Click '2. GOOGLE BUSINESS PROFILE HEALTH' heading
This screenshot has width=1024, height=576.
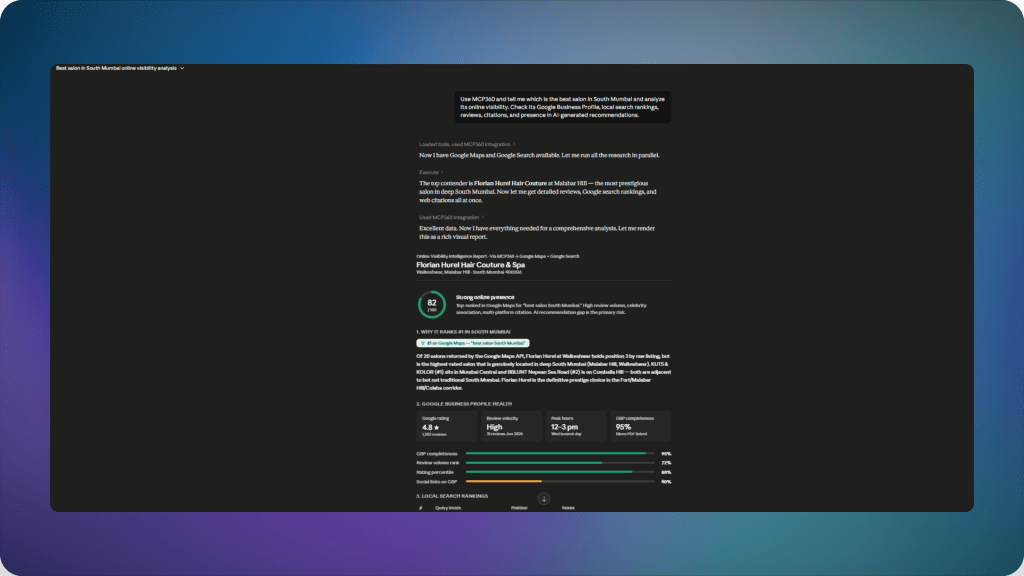464,404
